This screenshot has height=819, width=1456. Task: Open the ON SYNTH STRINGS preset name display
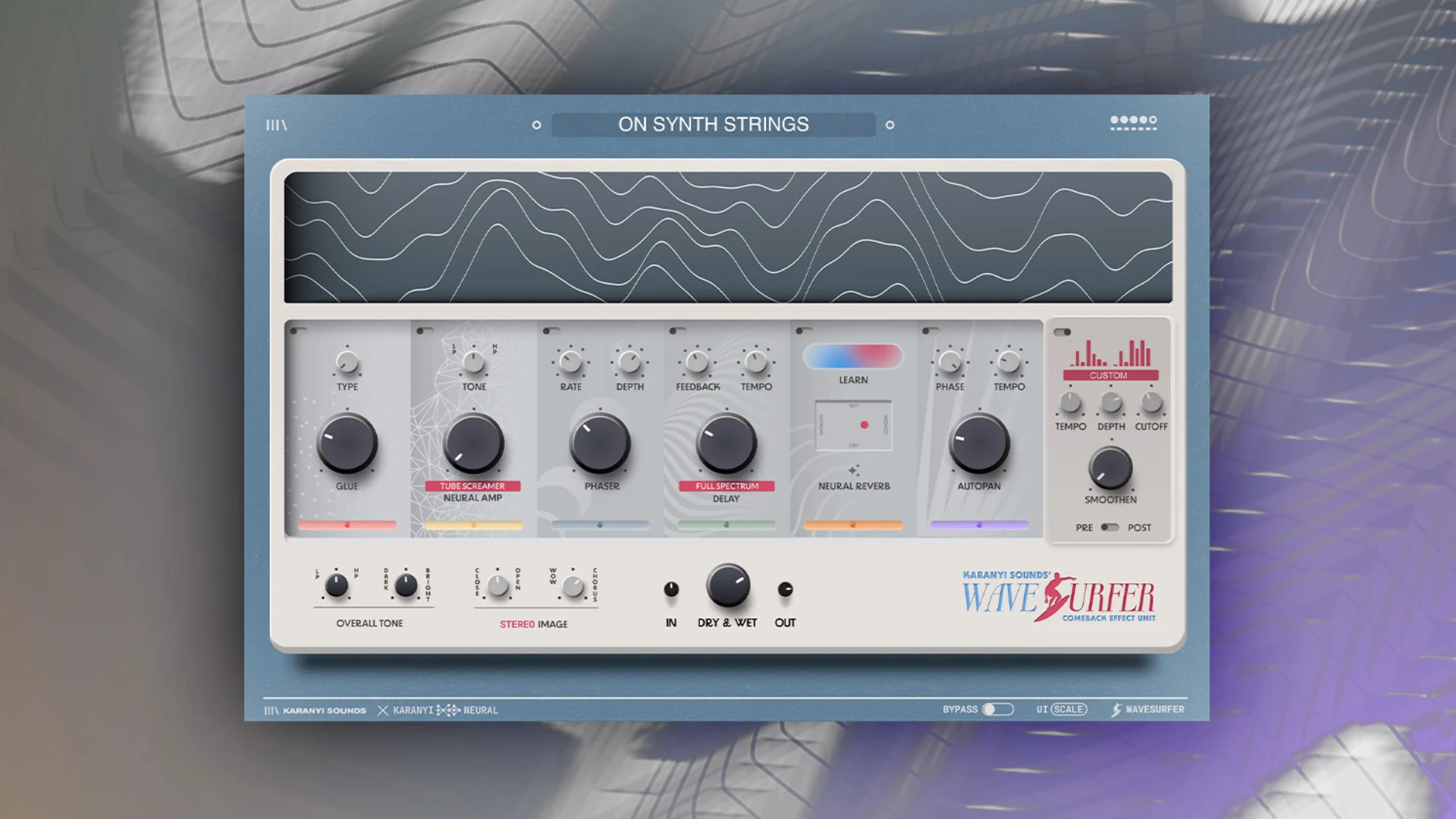click(x=713, y=124)
